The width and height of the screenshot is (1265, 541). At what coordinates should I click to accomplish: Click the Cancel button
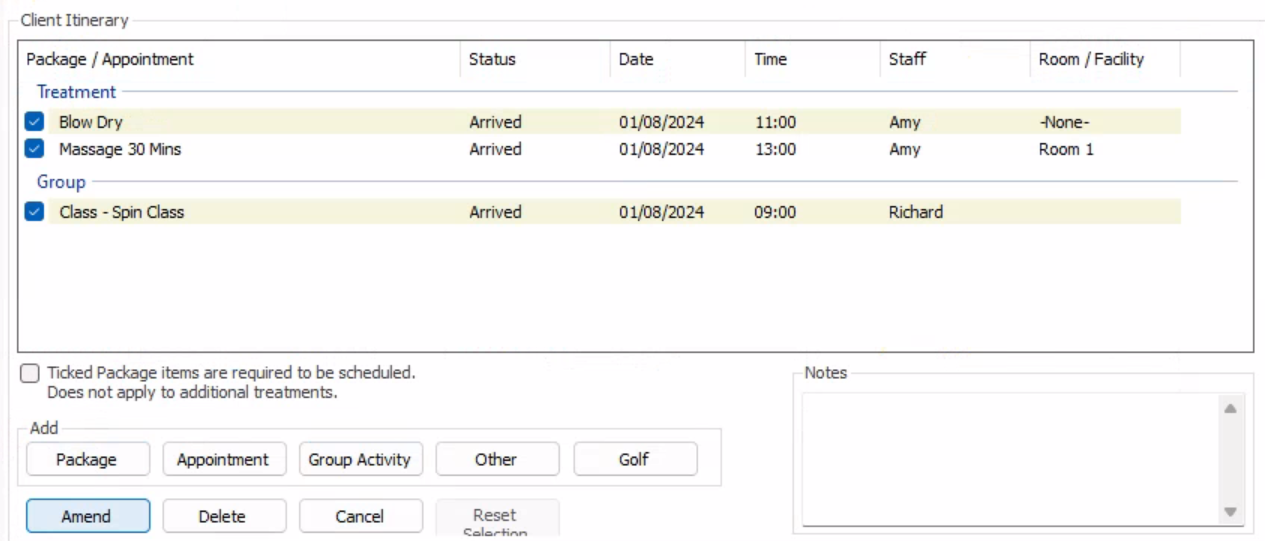click(361, 517)
